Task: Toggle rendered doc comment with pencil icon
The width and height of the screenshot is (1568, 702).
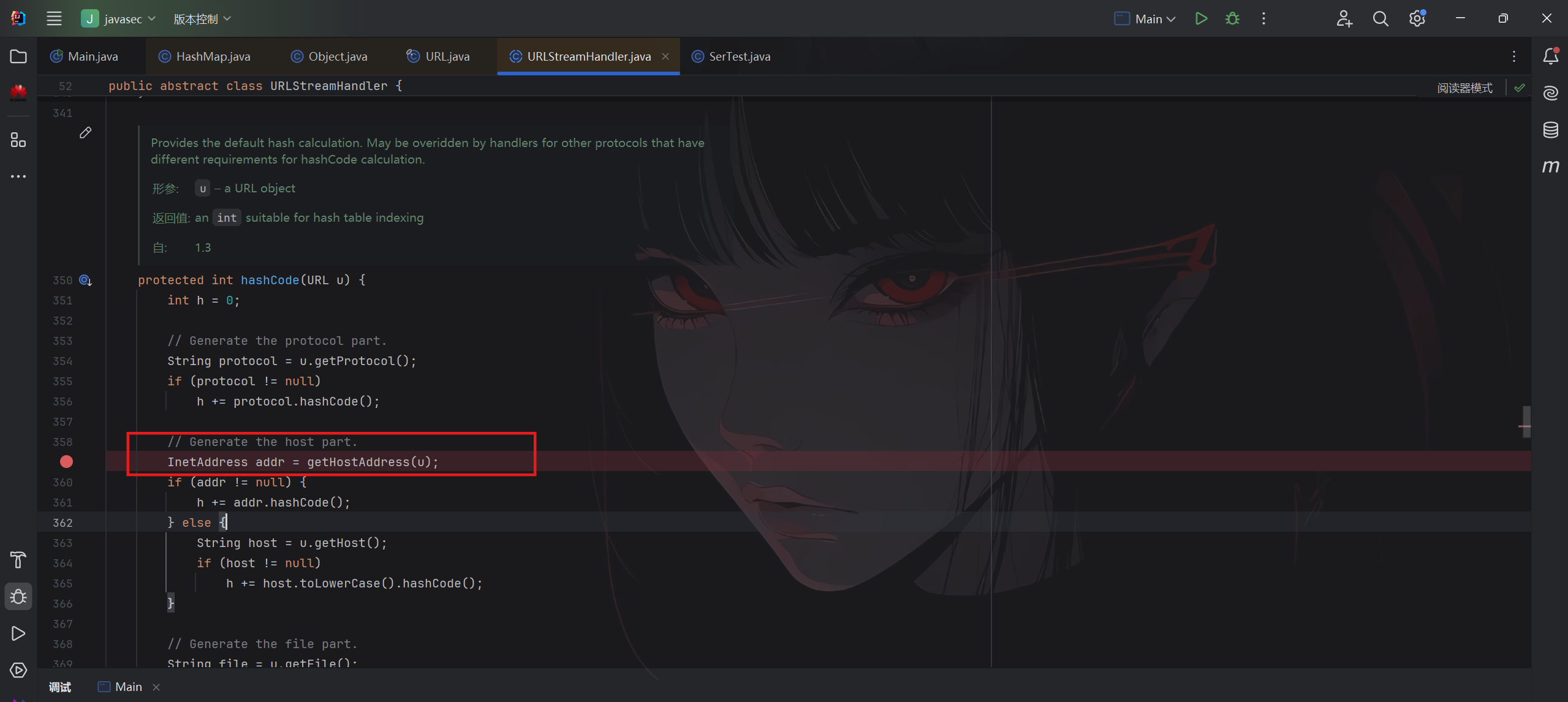Action: [85, 132]
